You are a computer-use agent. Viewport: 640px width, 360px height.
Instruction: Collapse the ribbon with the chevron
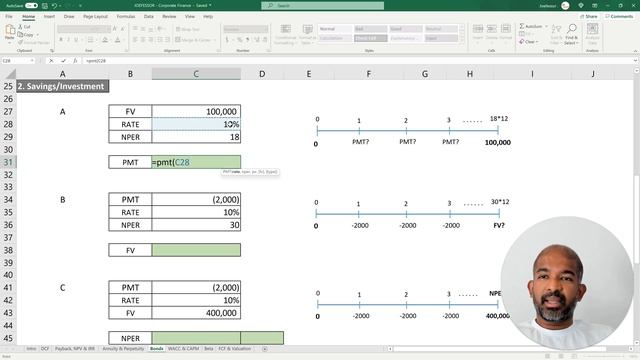click(635, 51)
